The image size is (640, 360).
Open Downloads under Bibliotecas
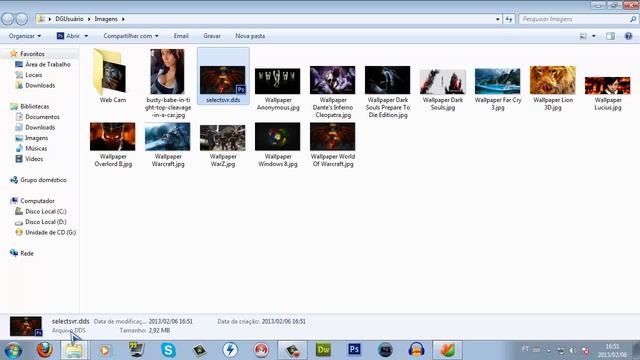click(x=40, y=128)
